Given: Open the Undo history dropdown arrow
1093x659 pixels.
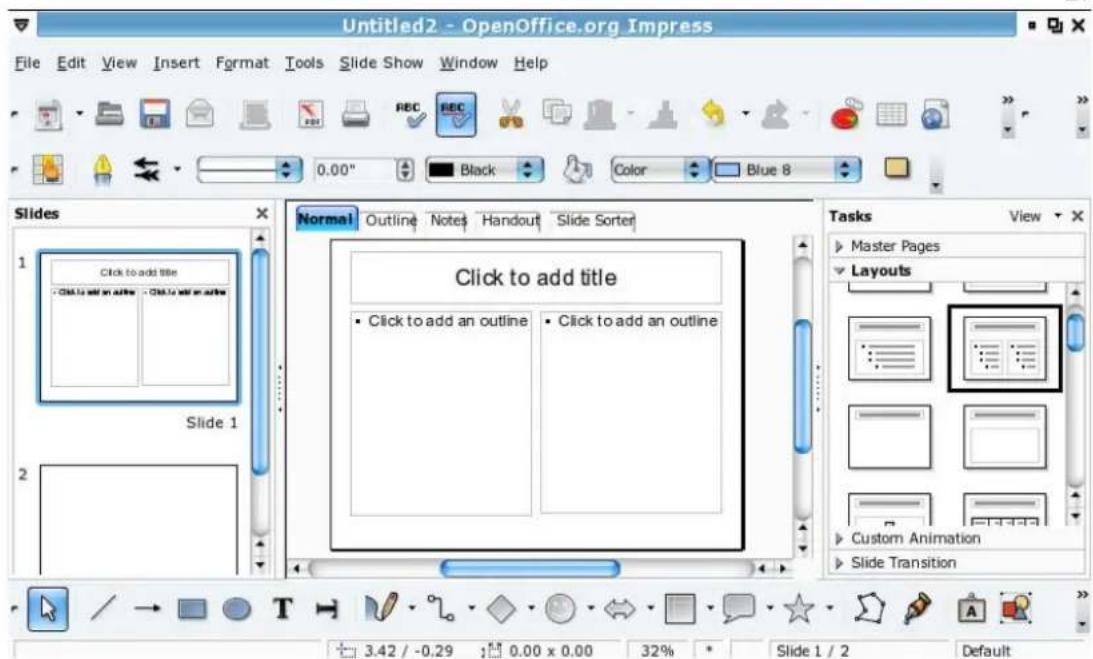Looking at the screenshot, I should (745, 113).
